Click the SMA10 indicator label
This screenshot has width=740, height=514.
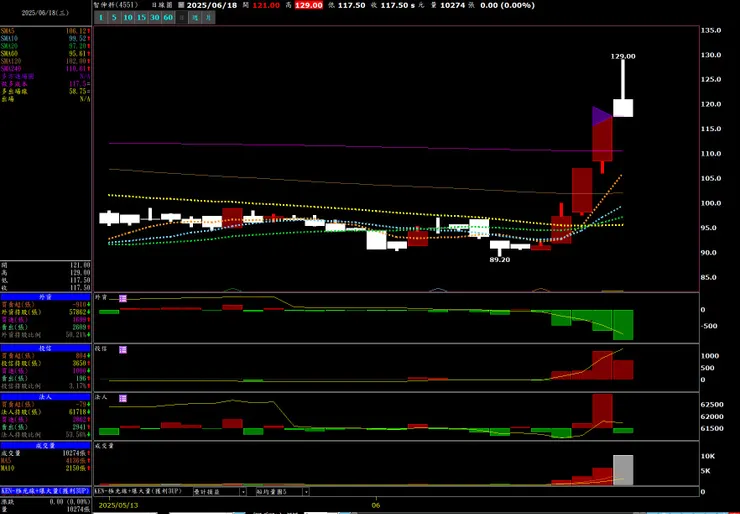point(10,39)
